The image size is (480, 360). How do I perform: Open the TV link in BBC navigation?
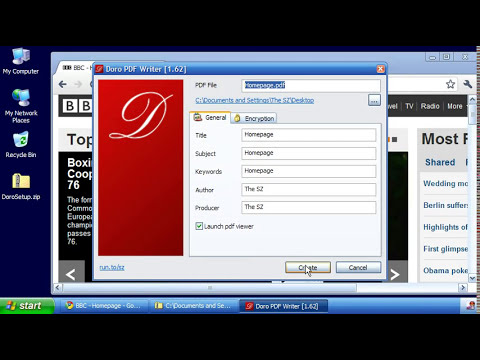(409, 106)
